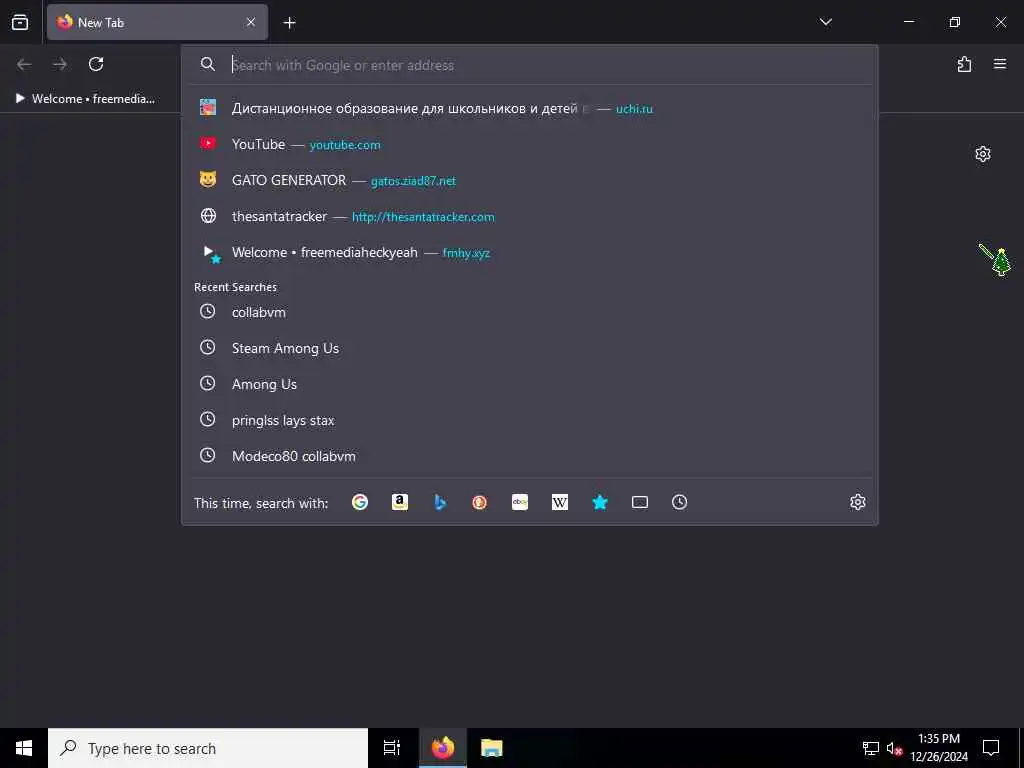Open the network status tray icon
This screenshot has width=1024, height=768.
pyautogui.click(x=871, y=748)
